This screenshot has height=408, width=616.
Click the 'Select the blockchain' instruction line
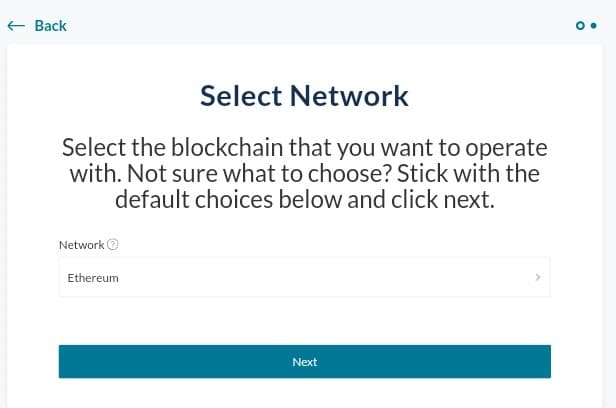(x=304, y=148)
